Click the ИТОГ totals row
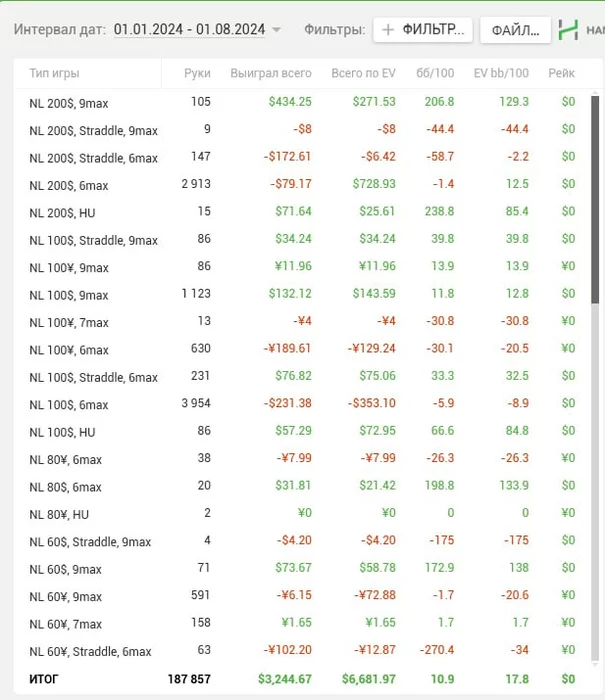 click(300, 679)
